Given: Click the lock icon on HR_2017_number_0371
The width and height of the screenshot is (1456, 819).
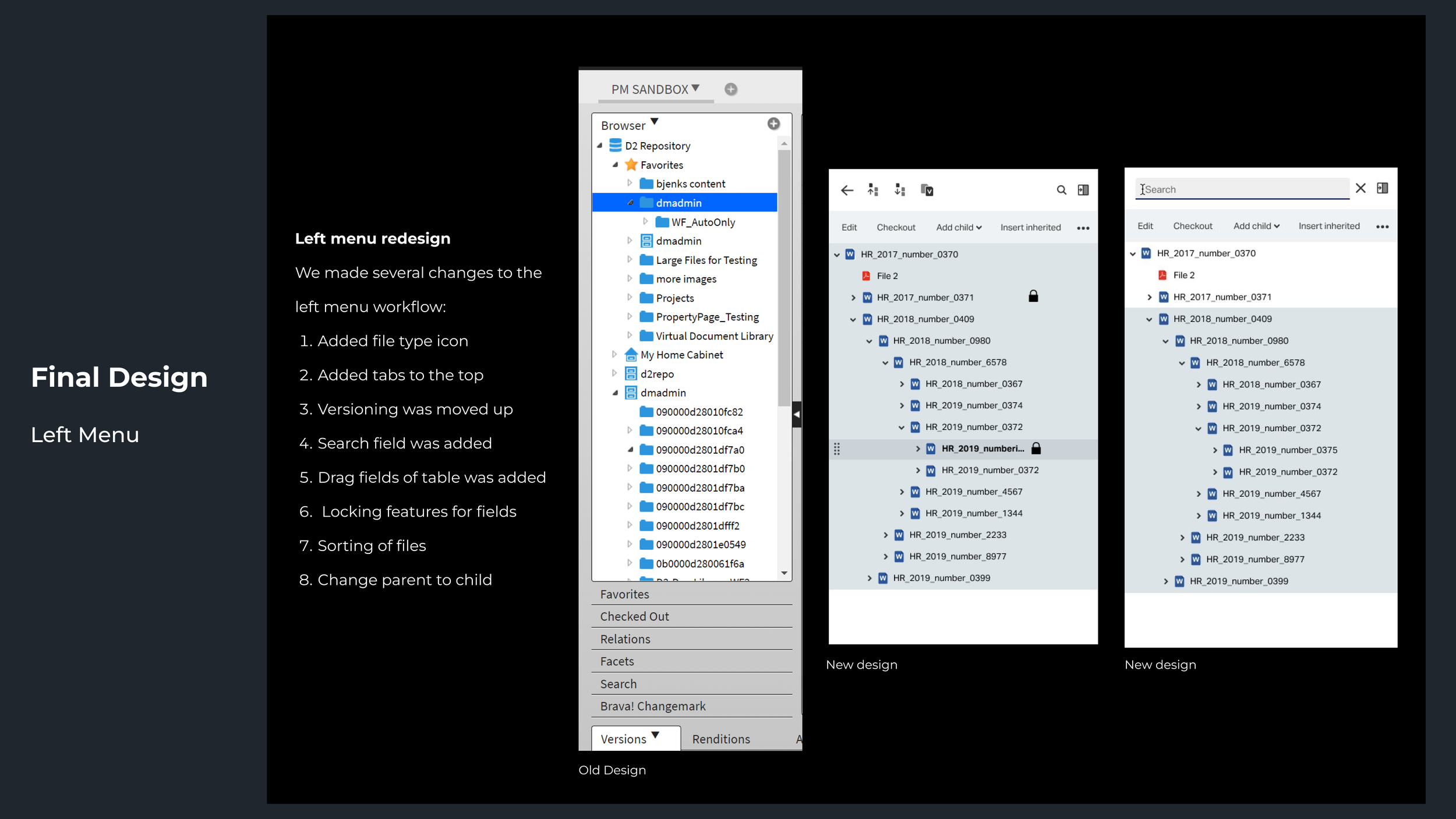Looking at the screenshot, I should click(1033, 296).
